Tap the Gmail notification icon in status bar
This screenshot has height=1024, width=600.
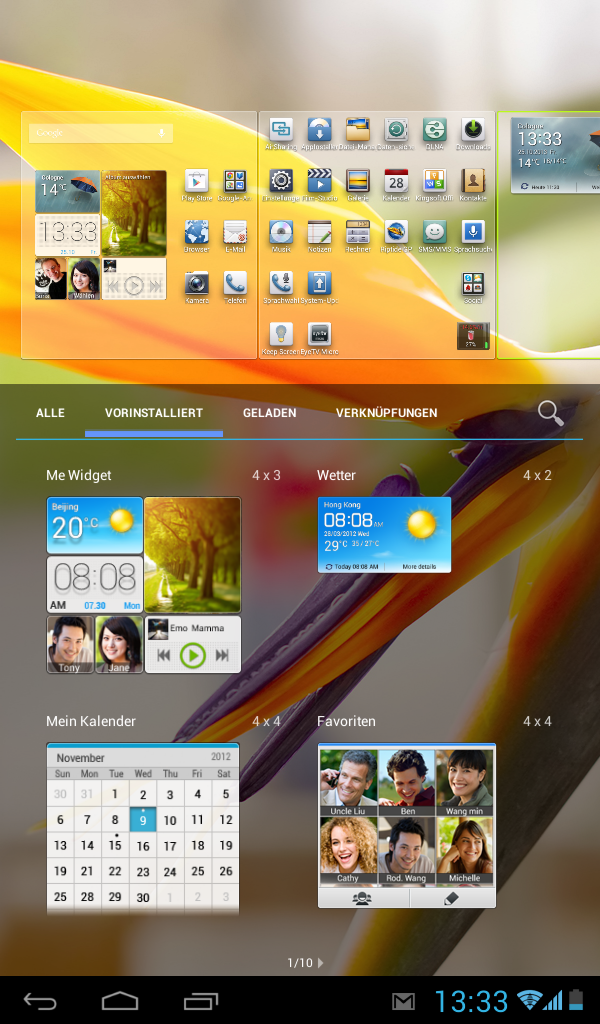tap(403, 1001)
